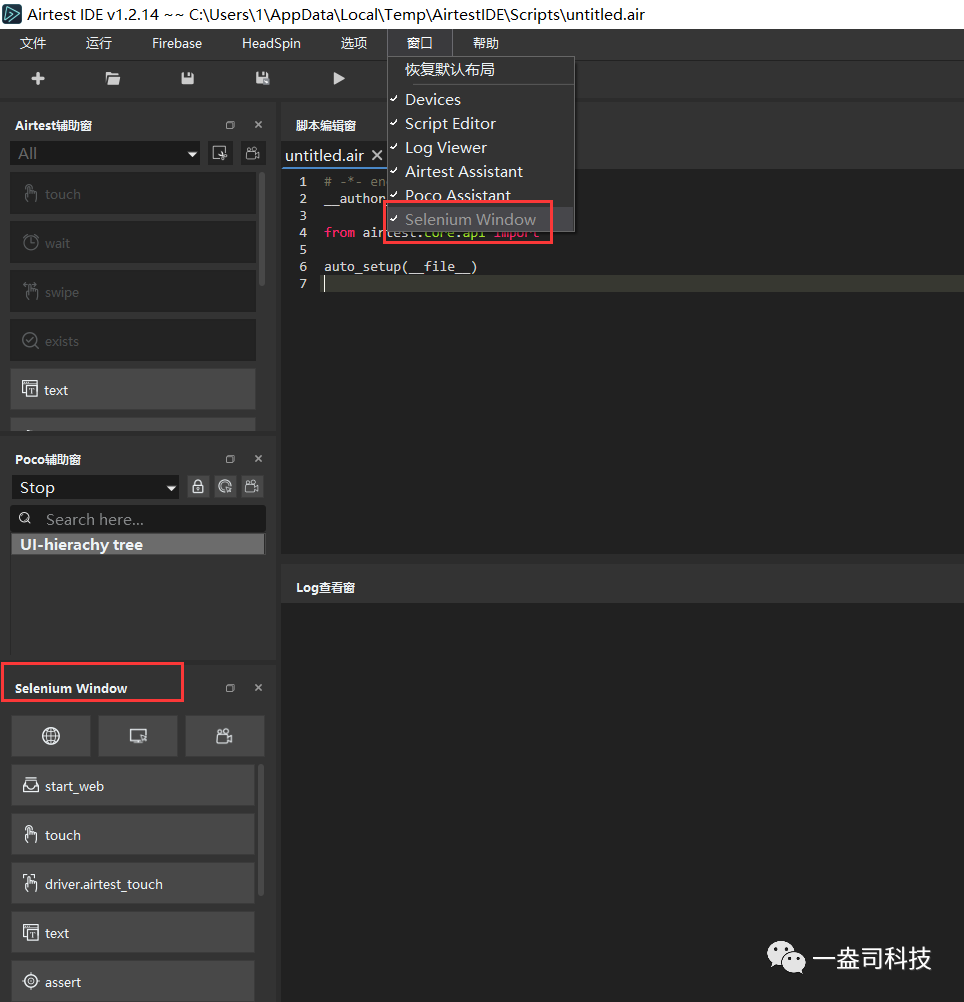Click the auto_setup(__file__) code line

[x=401, y=266]
